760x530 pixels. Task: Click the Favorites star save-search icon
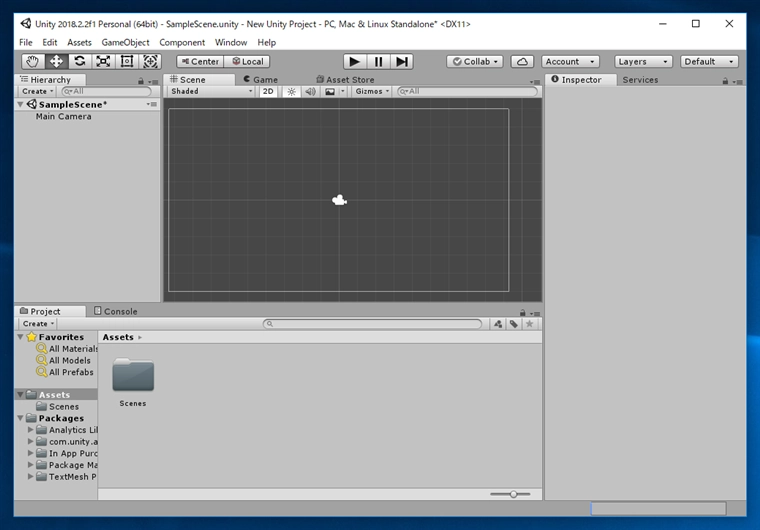point(530,324)
